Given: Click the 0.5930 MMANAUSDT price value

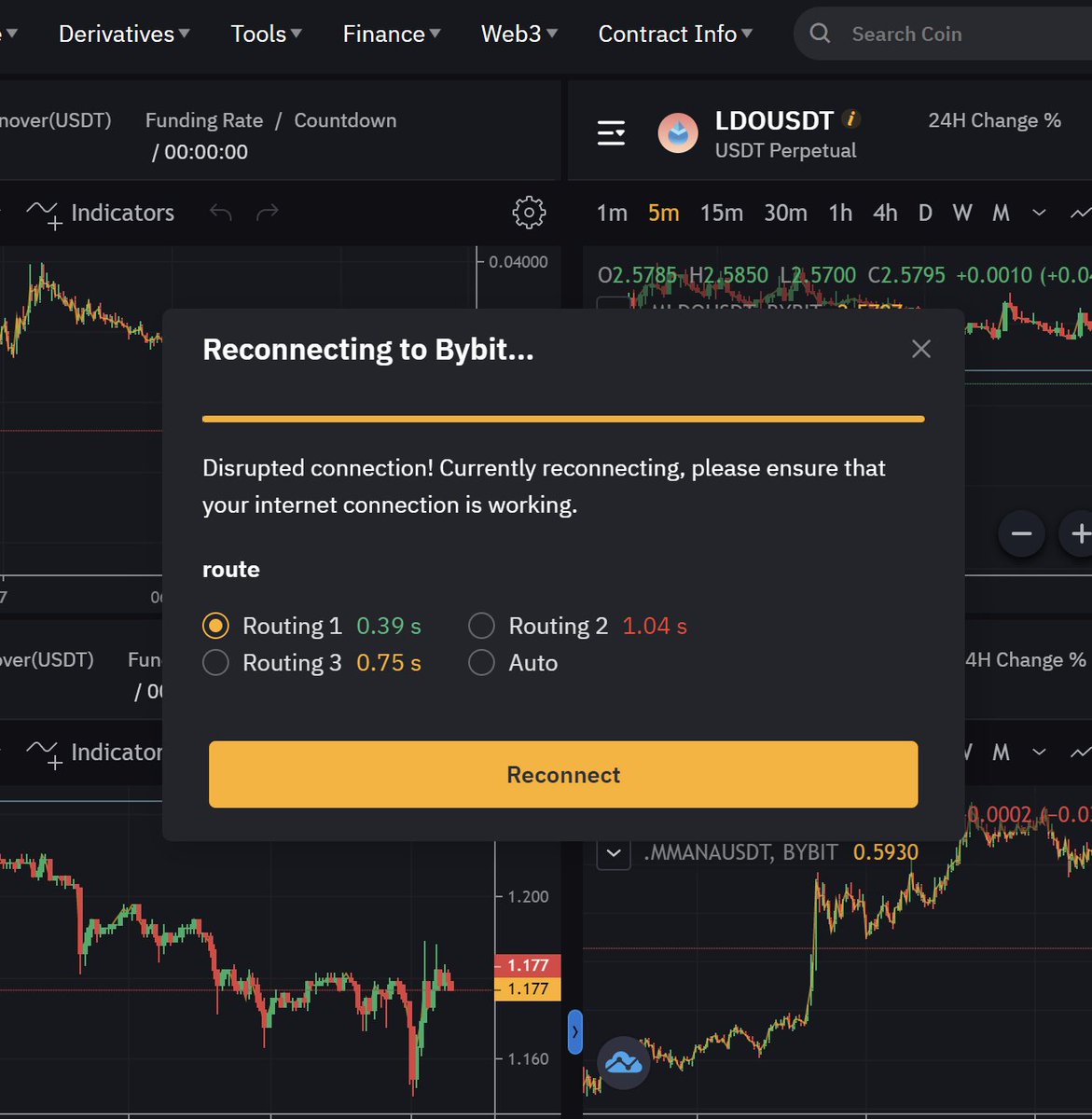Looking at the screenshot, I should click(x=886, y=852).
